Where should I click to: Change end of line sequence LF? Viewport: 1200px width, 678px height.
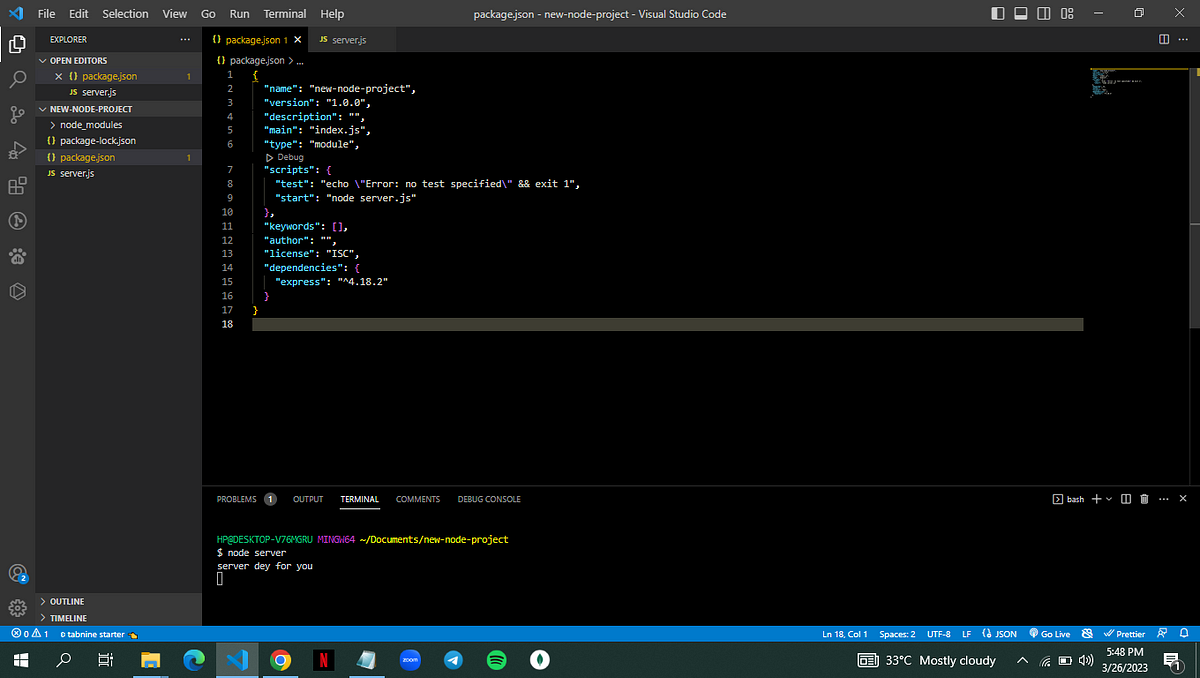coord(966,634)
